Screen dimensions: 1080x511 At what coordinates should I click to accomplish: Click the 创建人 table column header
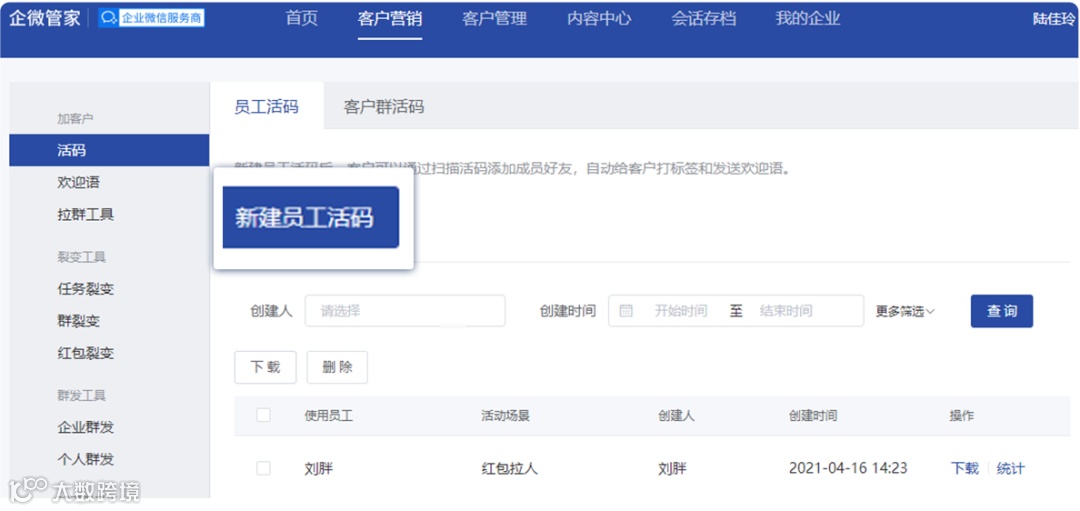click(676, 416)
